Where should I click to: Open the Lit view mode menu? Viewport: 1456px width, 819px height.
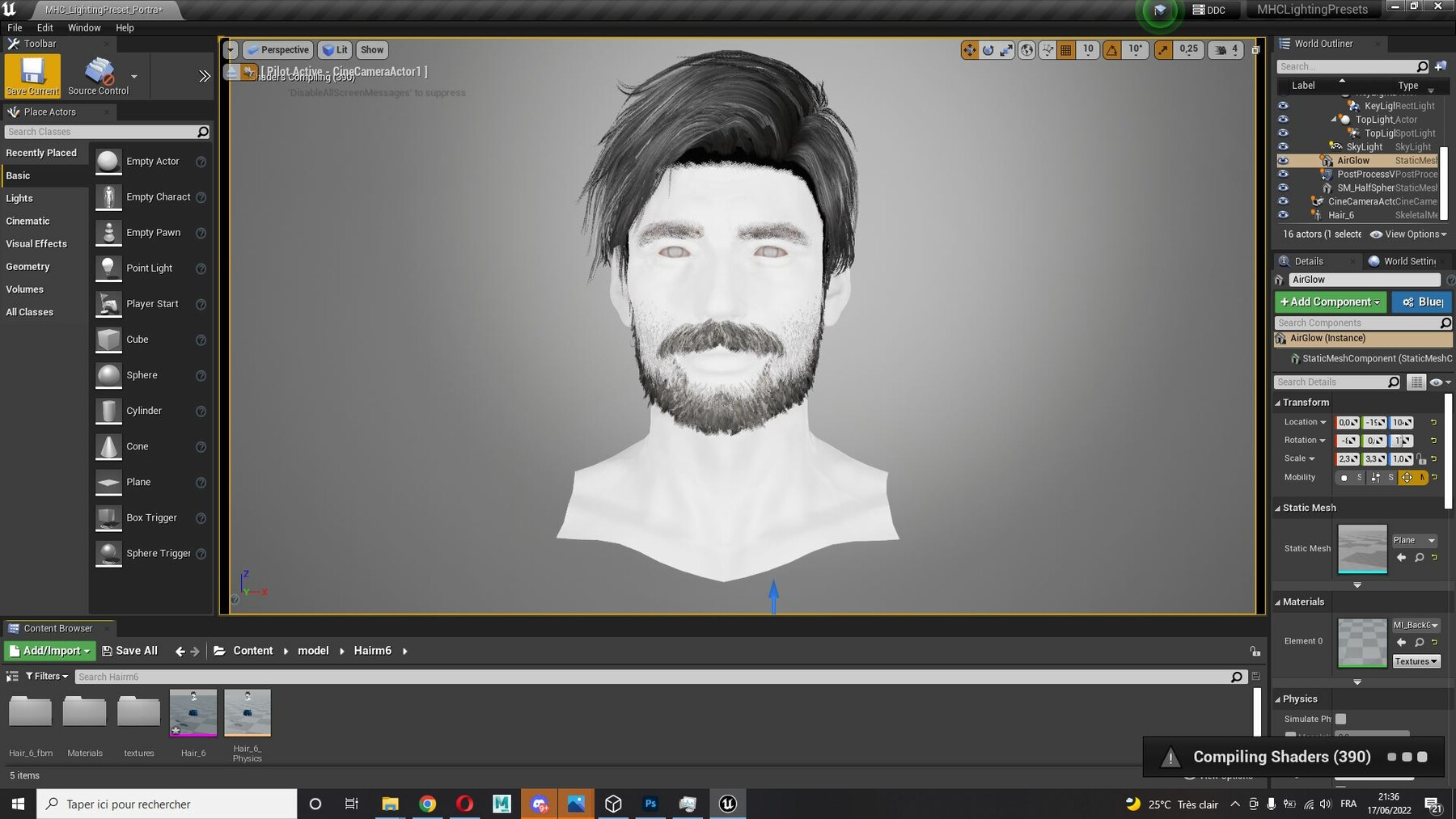335,50
